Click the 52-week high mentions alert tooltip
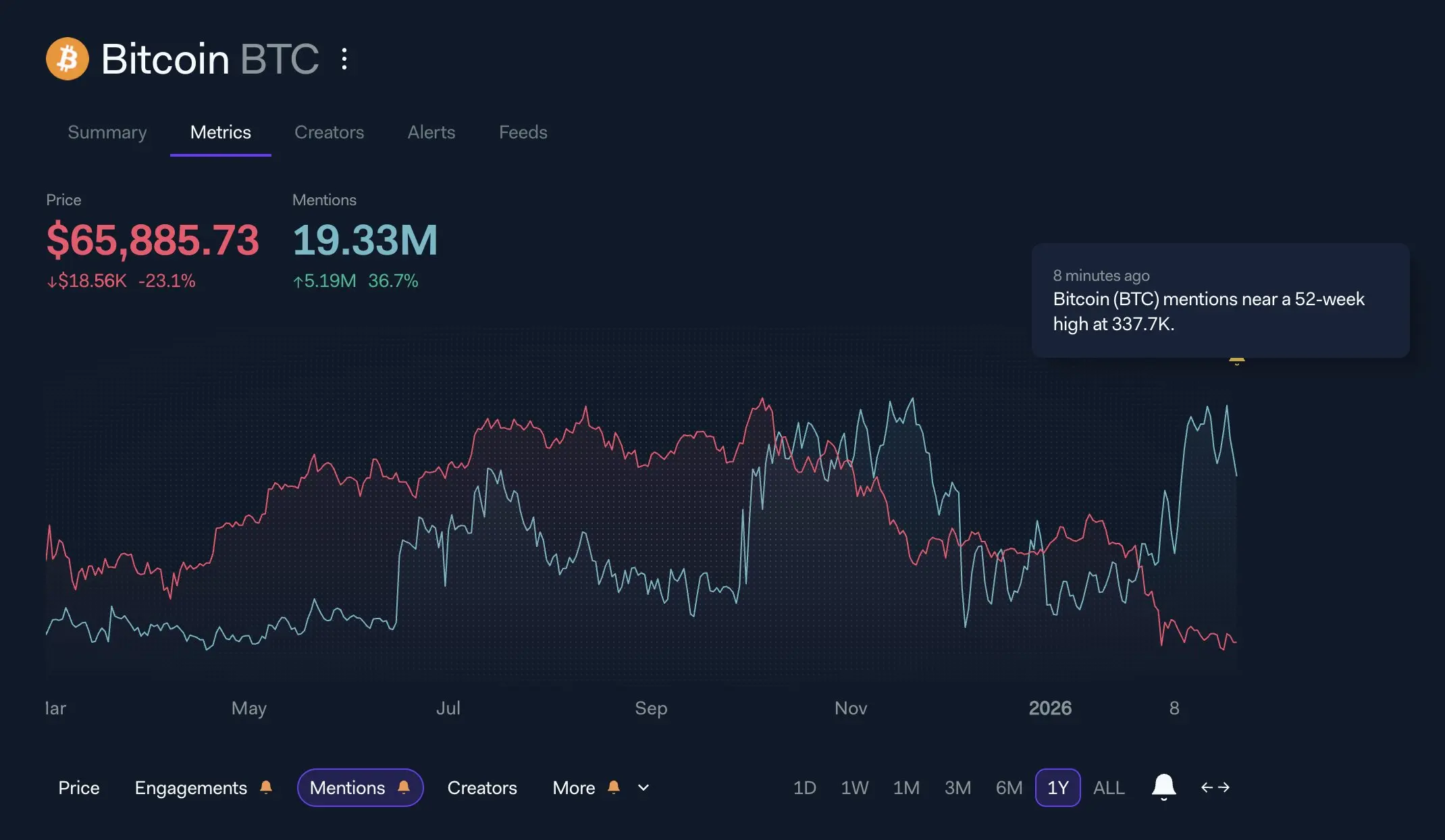This screenshot has height=840, width=1445. [1219, 300]
